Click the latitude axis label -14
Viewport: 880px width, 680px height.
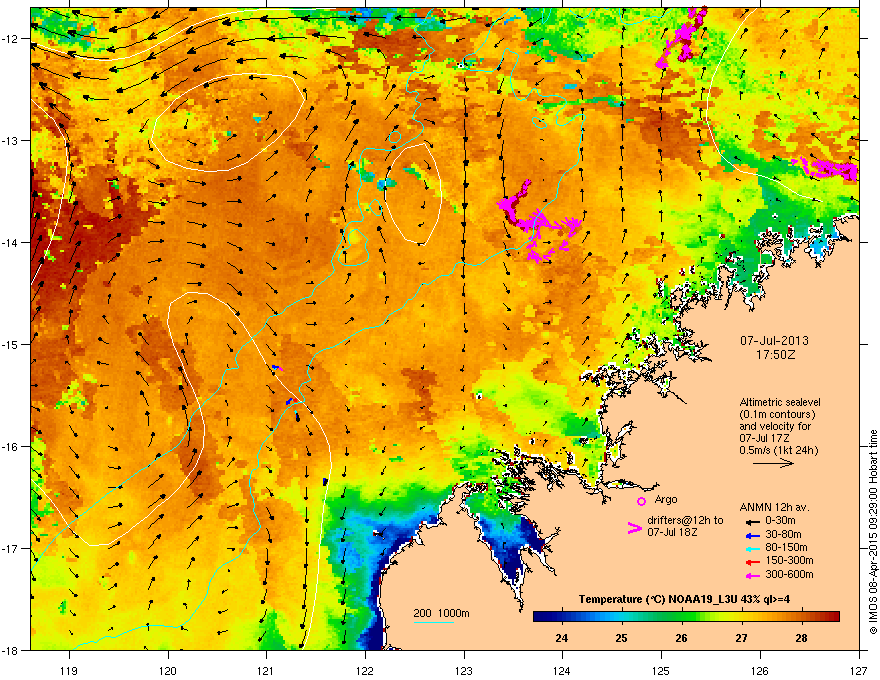pyautogui.click(x=10, y=242)
